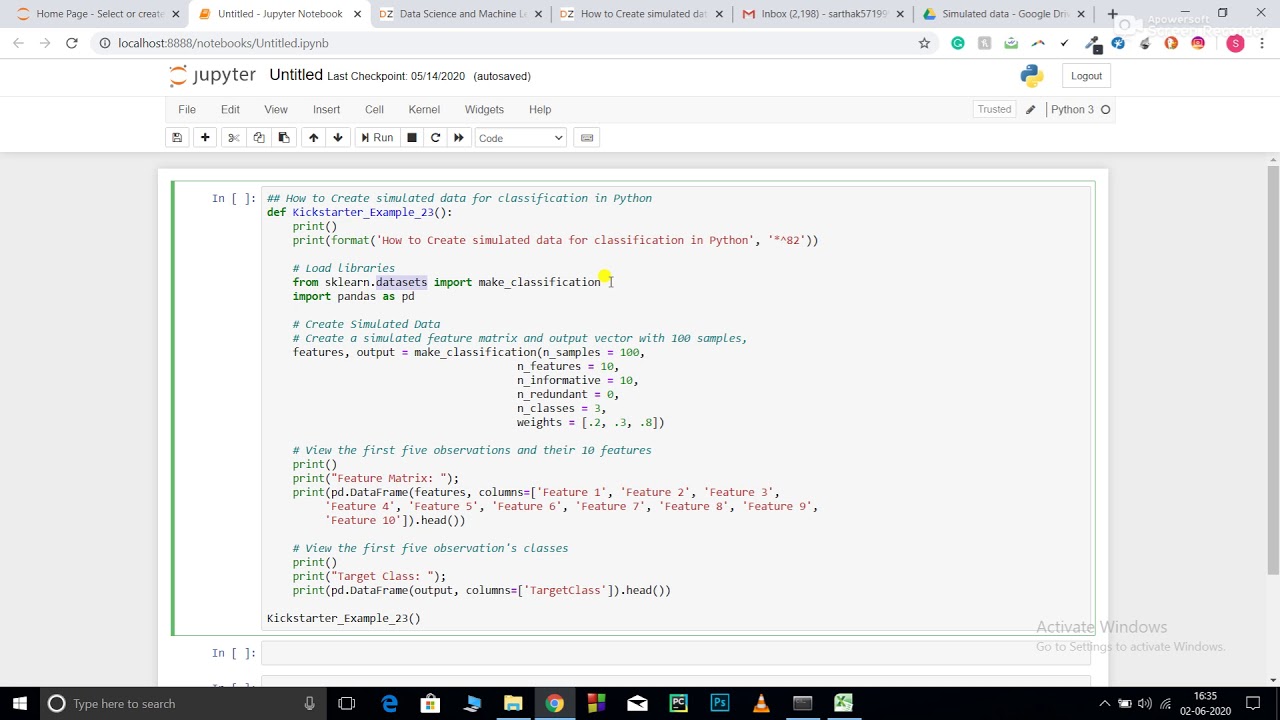This screenshot has height=720, width=1280.
Task: Open the Widgets menu
Action: point(484,109)
